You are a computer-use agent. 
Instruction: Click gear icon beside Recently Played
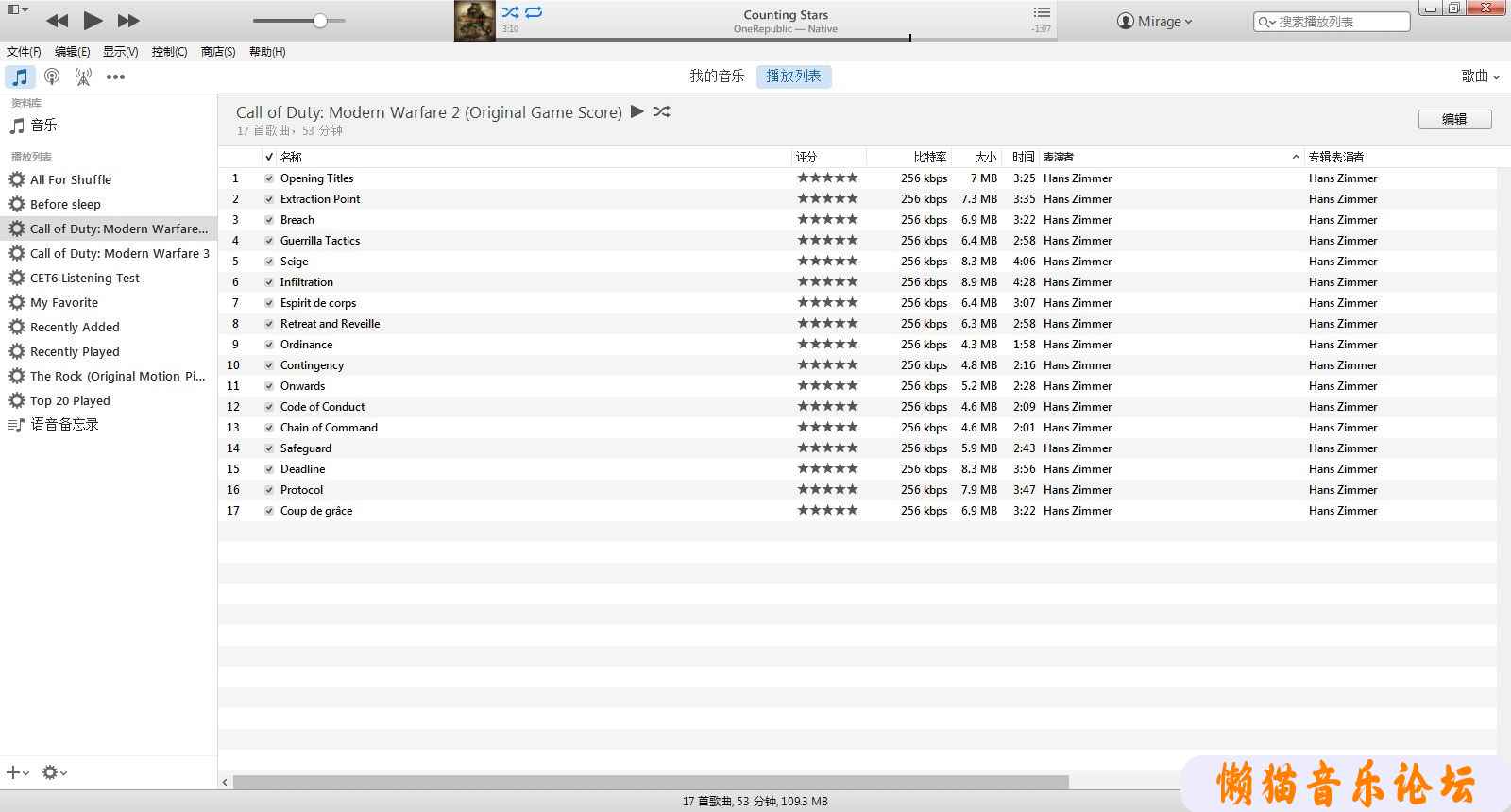click(17, 351)
